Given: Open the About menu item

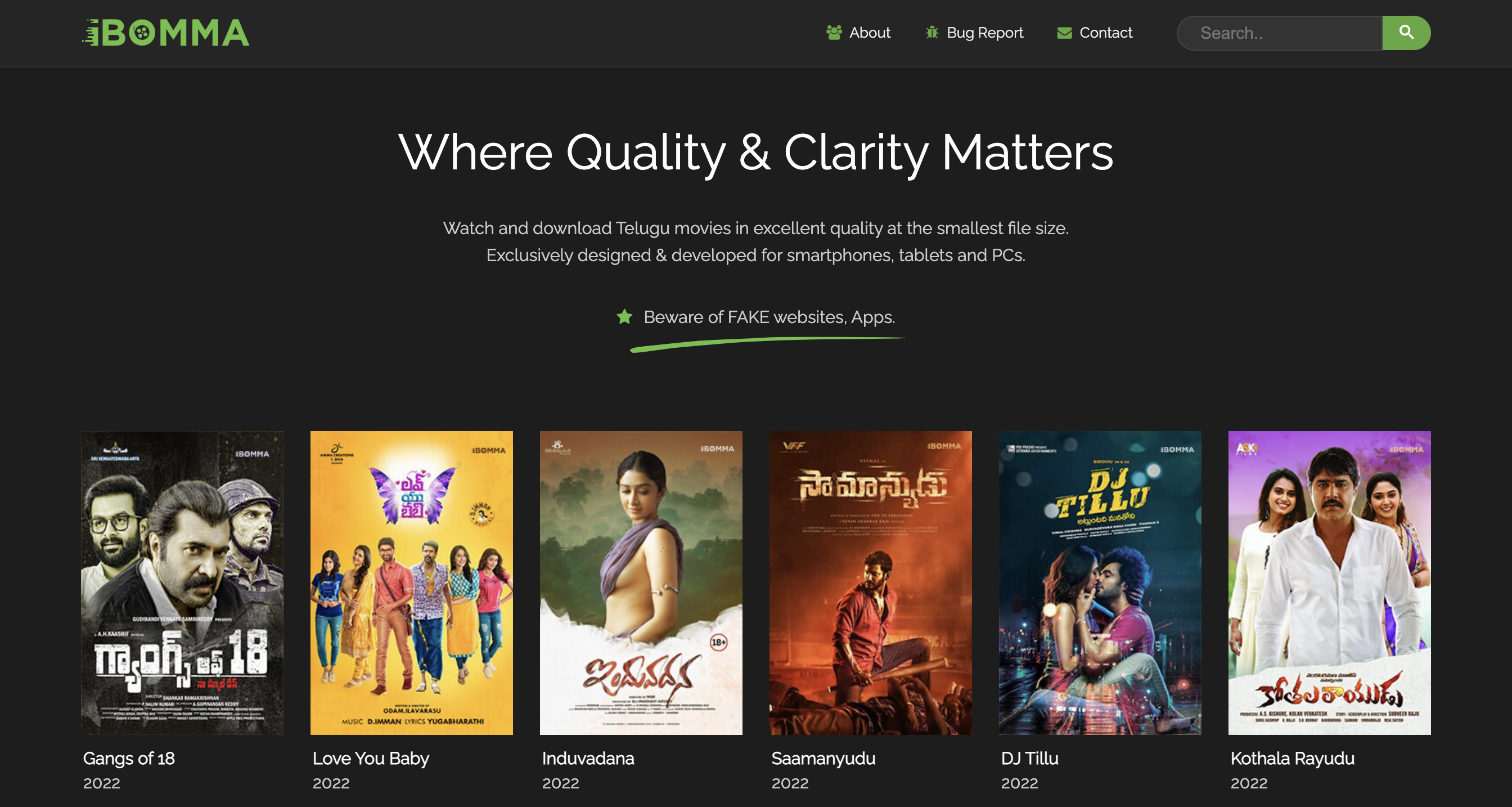Looking at the screenshot, I should tap(869, 33).
